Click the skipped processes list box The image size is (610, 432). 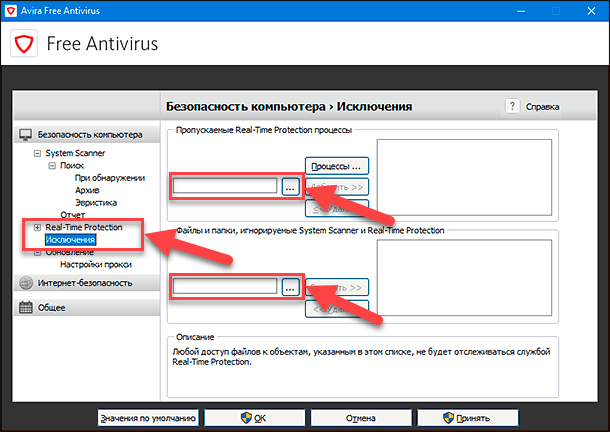pos(464,177)
